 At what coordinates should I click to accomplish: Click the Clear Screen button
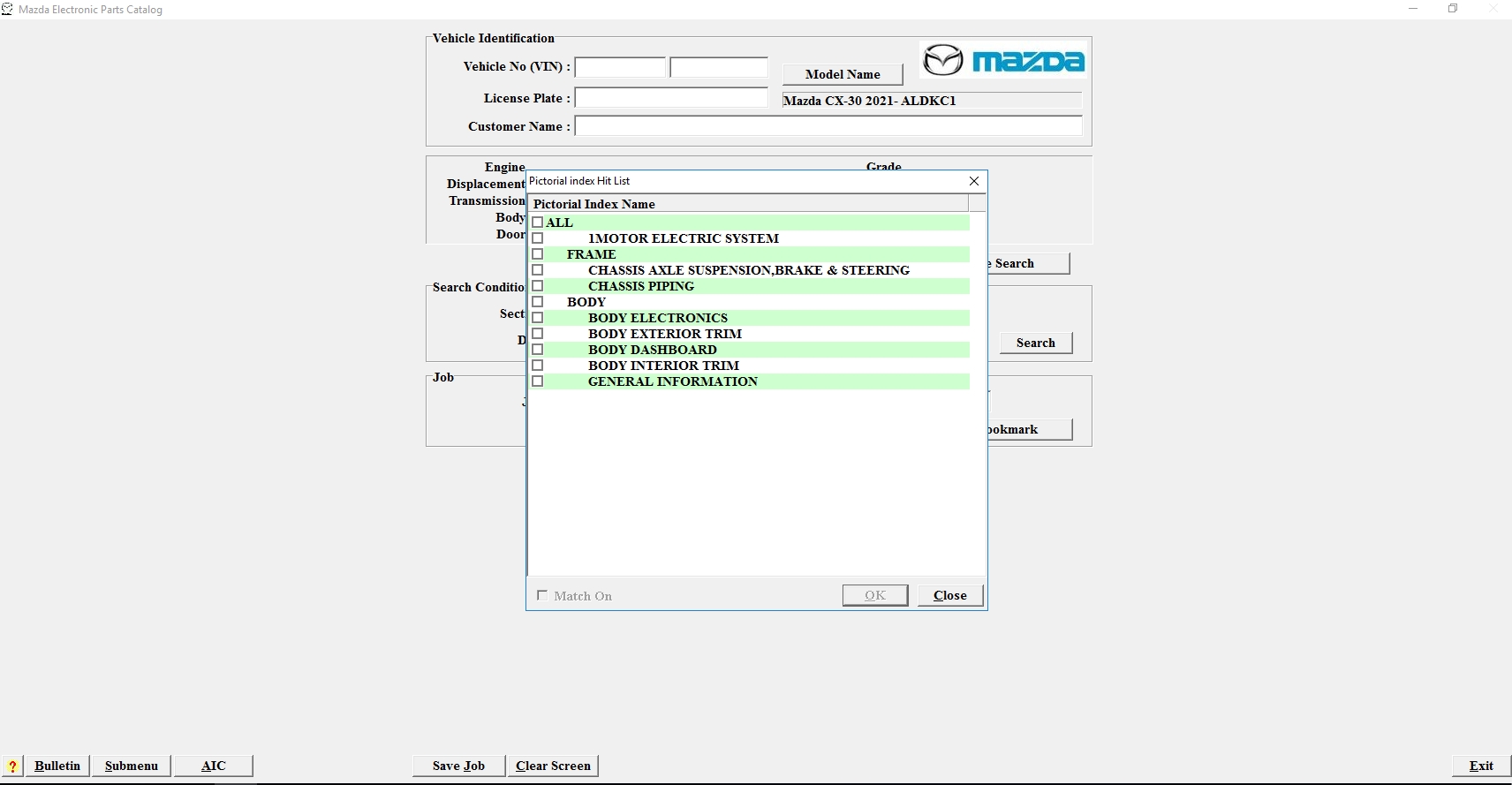tap(553, 766)
